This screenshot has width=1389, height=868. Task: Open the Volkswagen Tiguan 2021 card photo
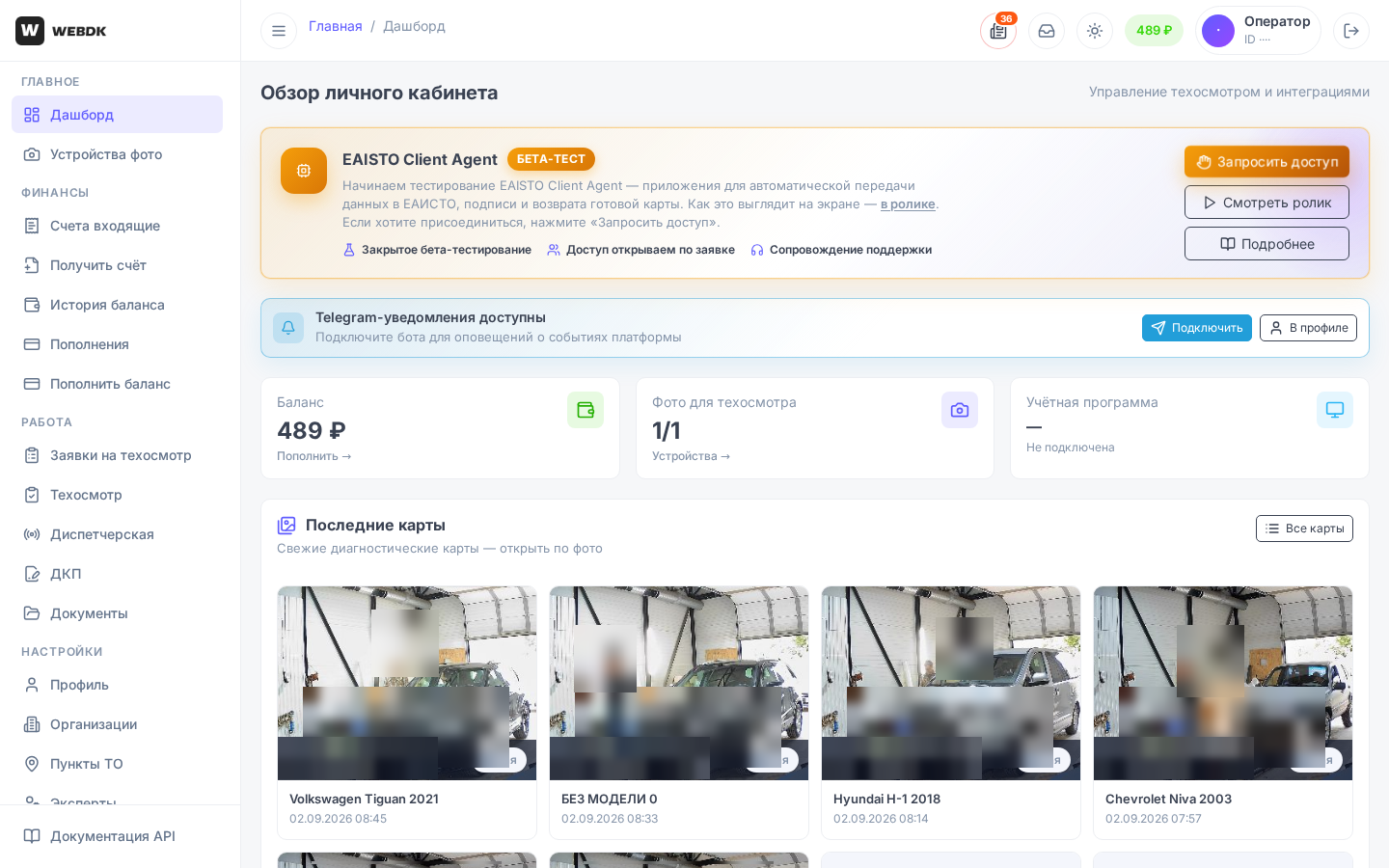pyautogui.click(x=407, y=683)
